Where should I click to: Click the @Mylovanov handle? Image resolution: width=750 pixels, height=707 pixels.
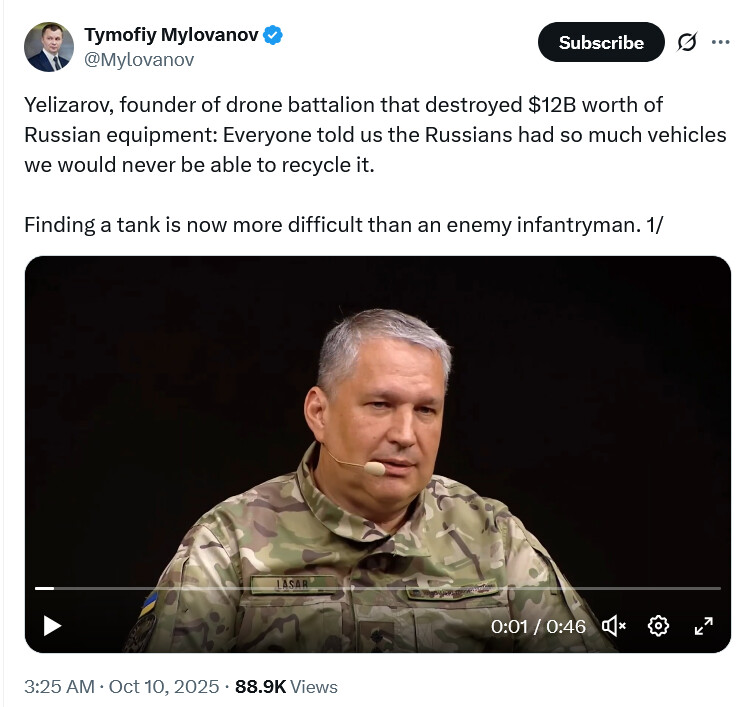pyautogui.click(x=139, y=59)
